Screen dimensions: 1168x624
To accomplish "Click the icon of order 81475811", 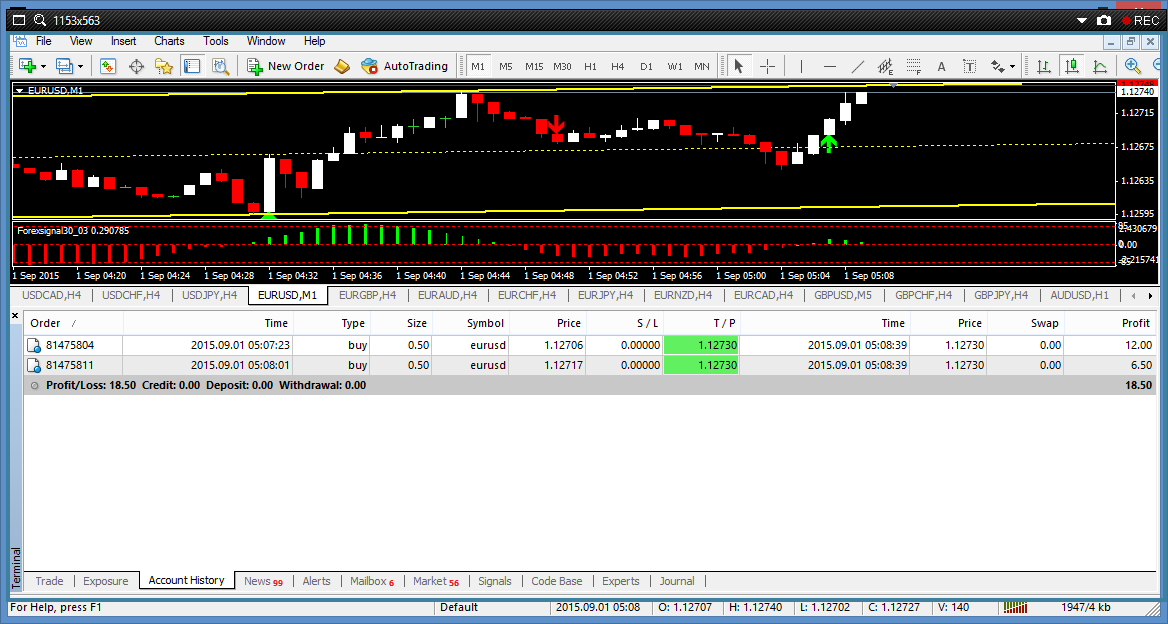I will pyautogui.click(x=34, y=366).
